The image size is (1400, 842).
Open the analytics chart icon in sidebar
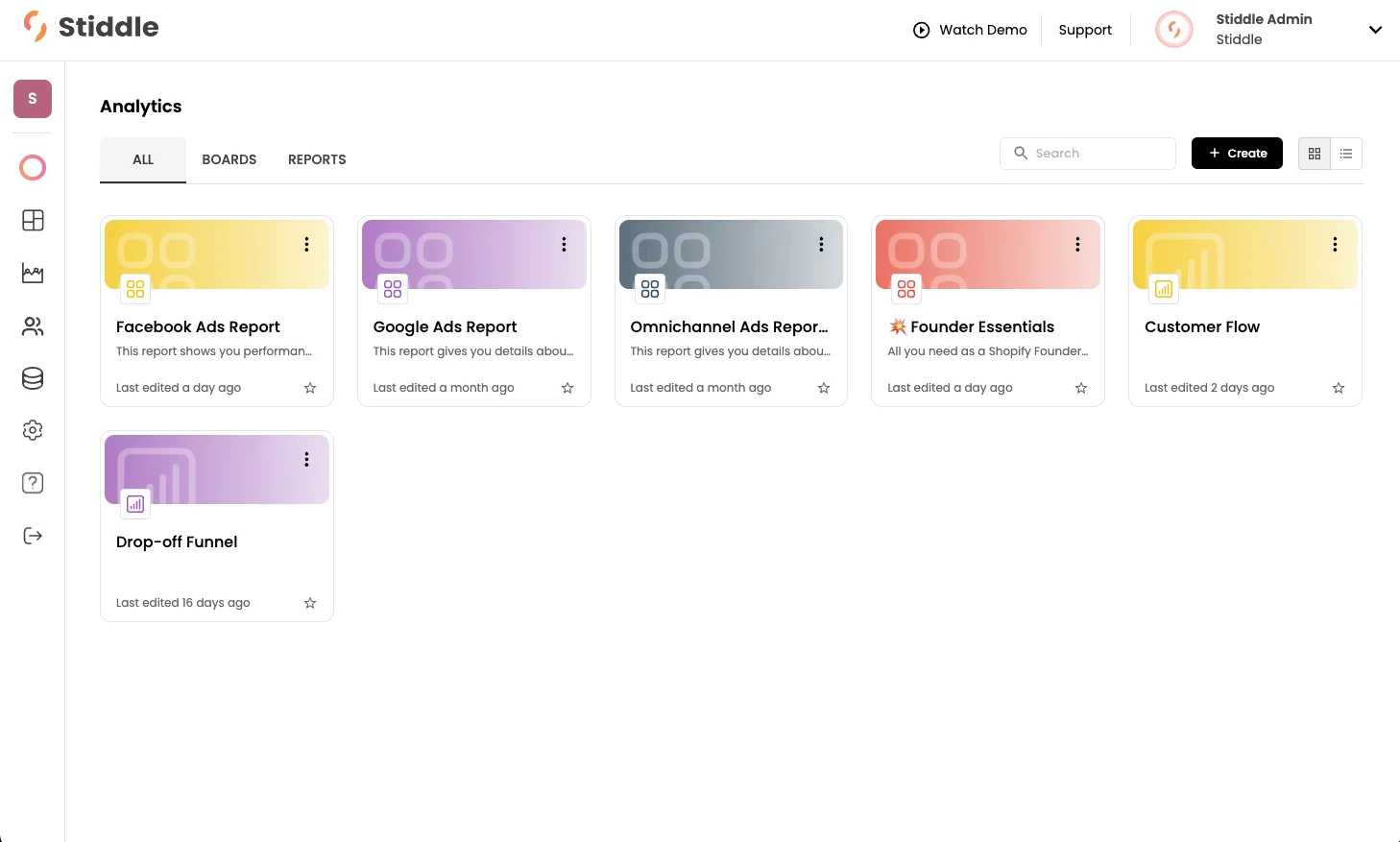[33, 274]
